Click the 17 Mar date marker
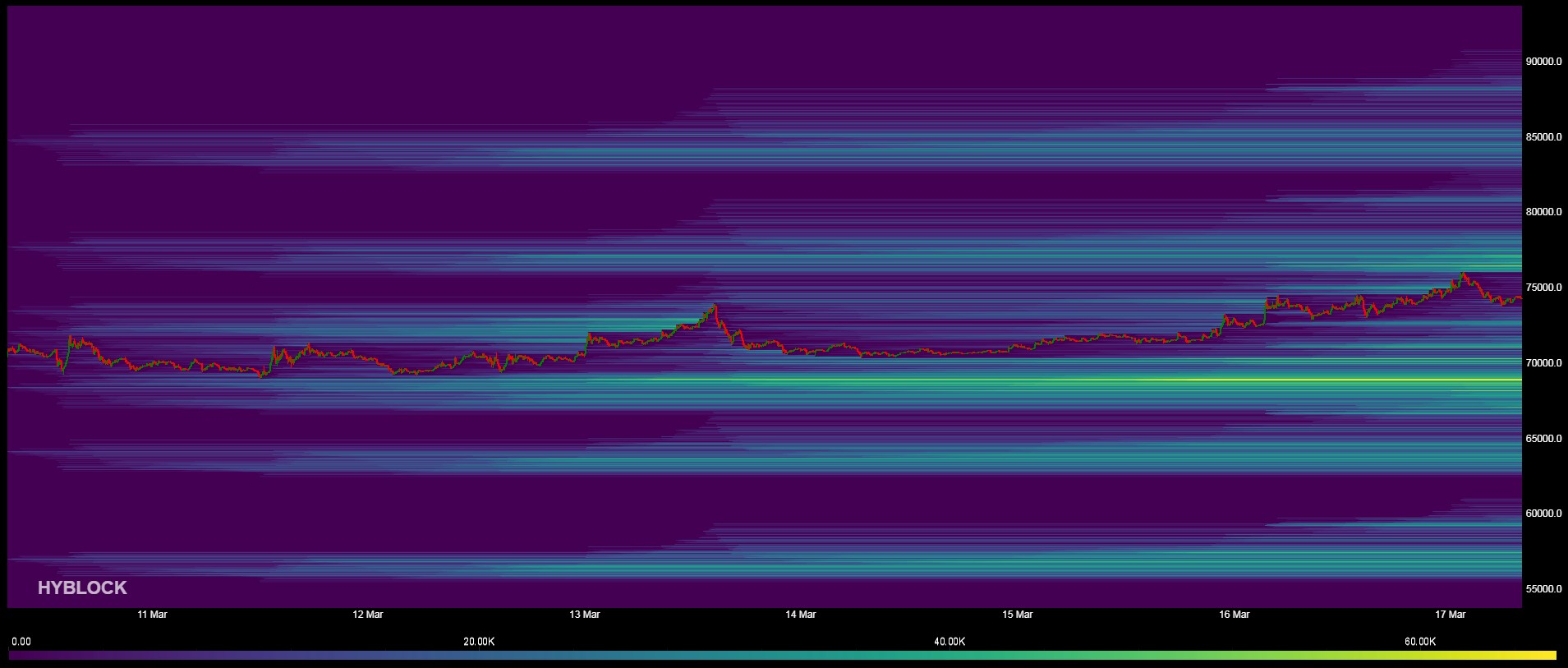 point(1450,615)
